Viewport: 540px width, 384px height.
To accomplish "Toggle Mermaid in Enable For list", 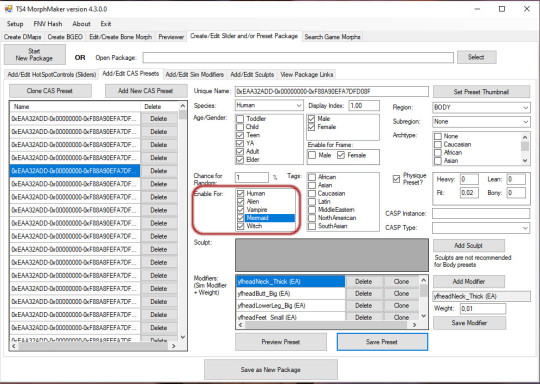I will tap(240, 218).
